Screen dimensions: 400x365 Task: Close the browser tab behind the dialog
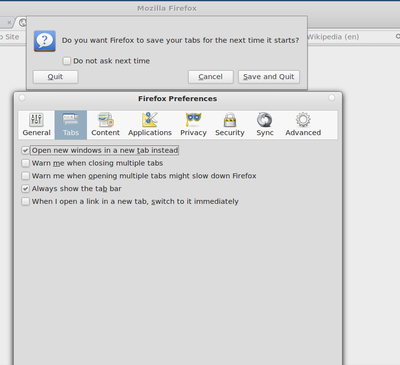(x=9, y=23)
